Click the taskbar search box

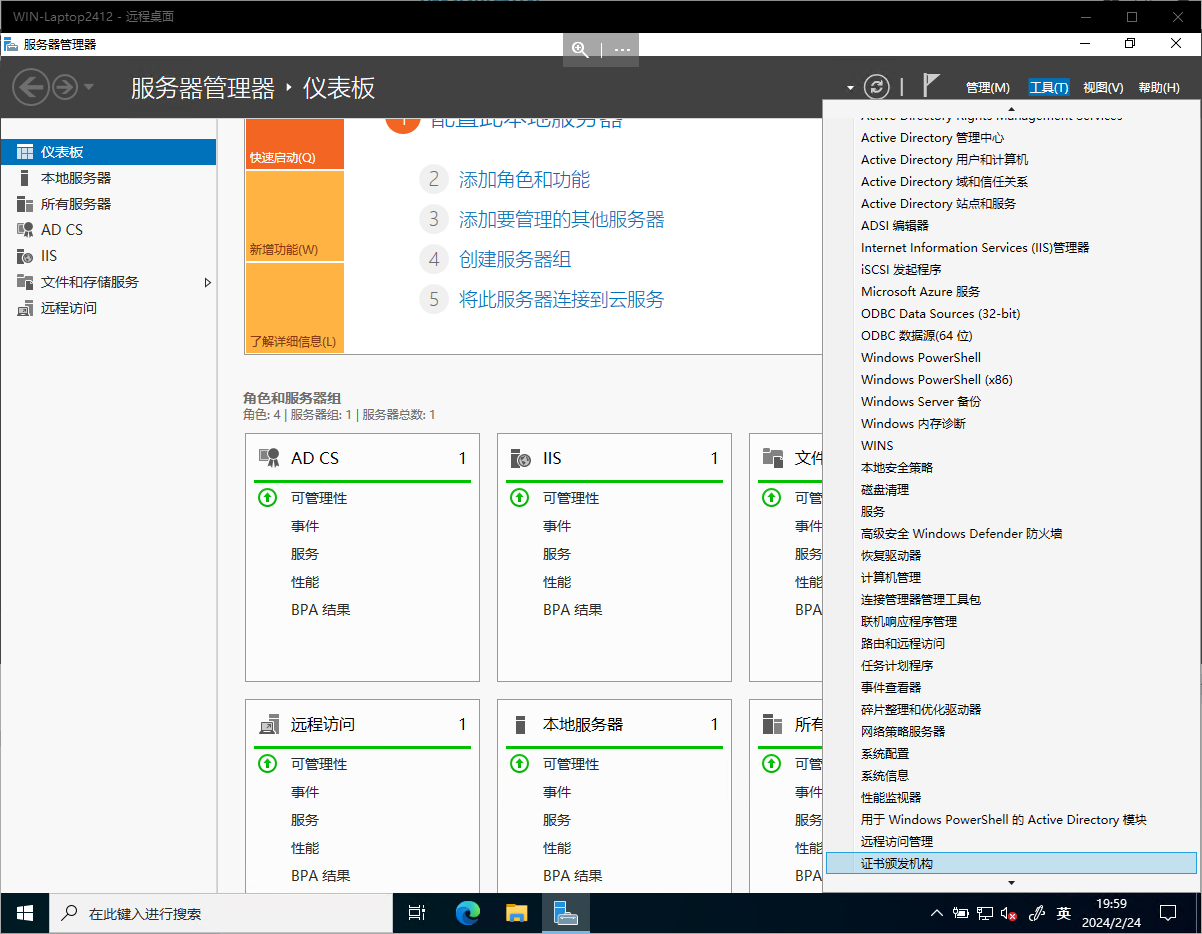(221, 913)
